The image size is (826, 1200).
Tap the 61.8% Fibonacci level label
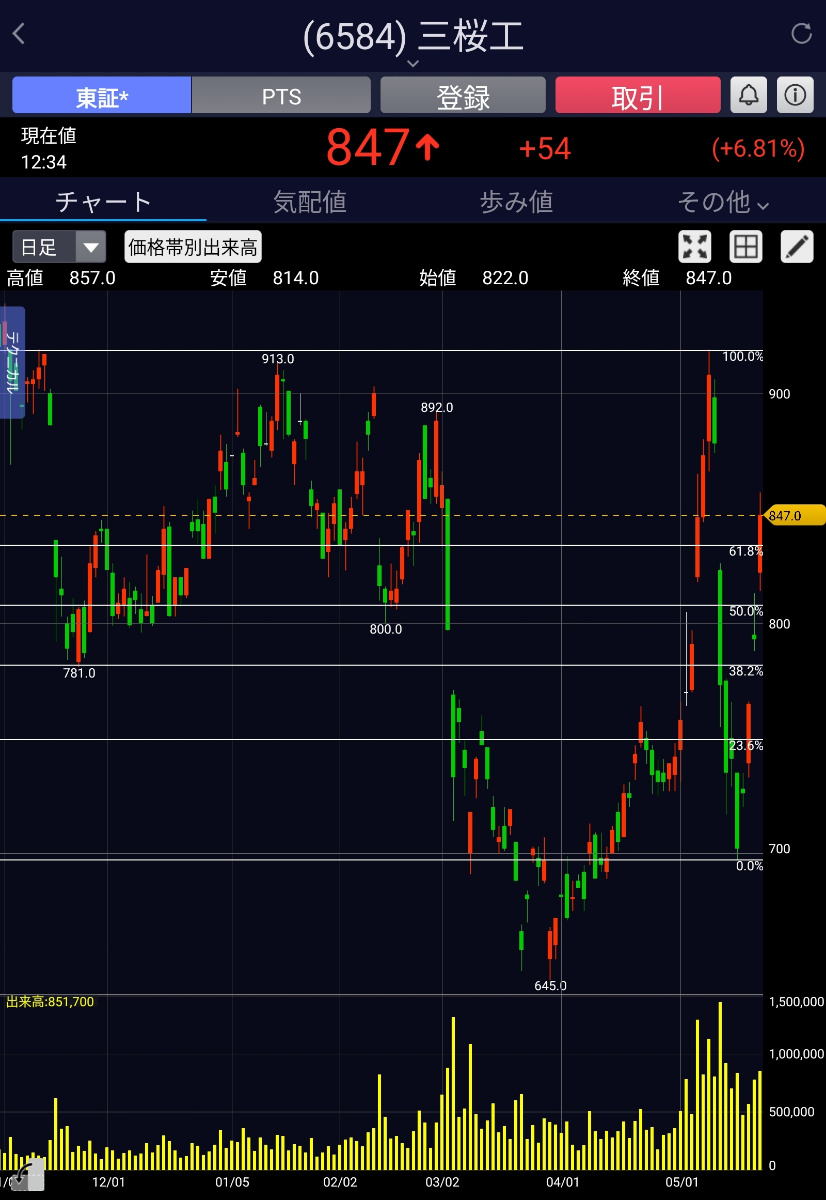pyautogui.click(x=745, y=551)
